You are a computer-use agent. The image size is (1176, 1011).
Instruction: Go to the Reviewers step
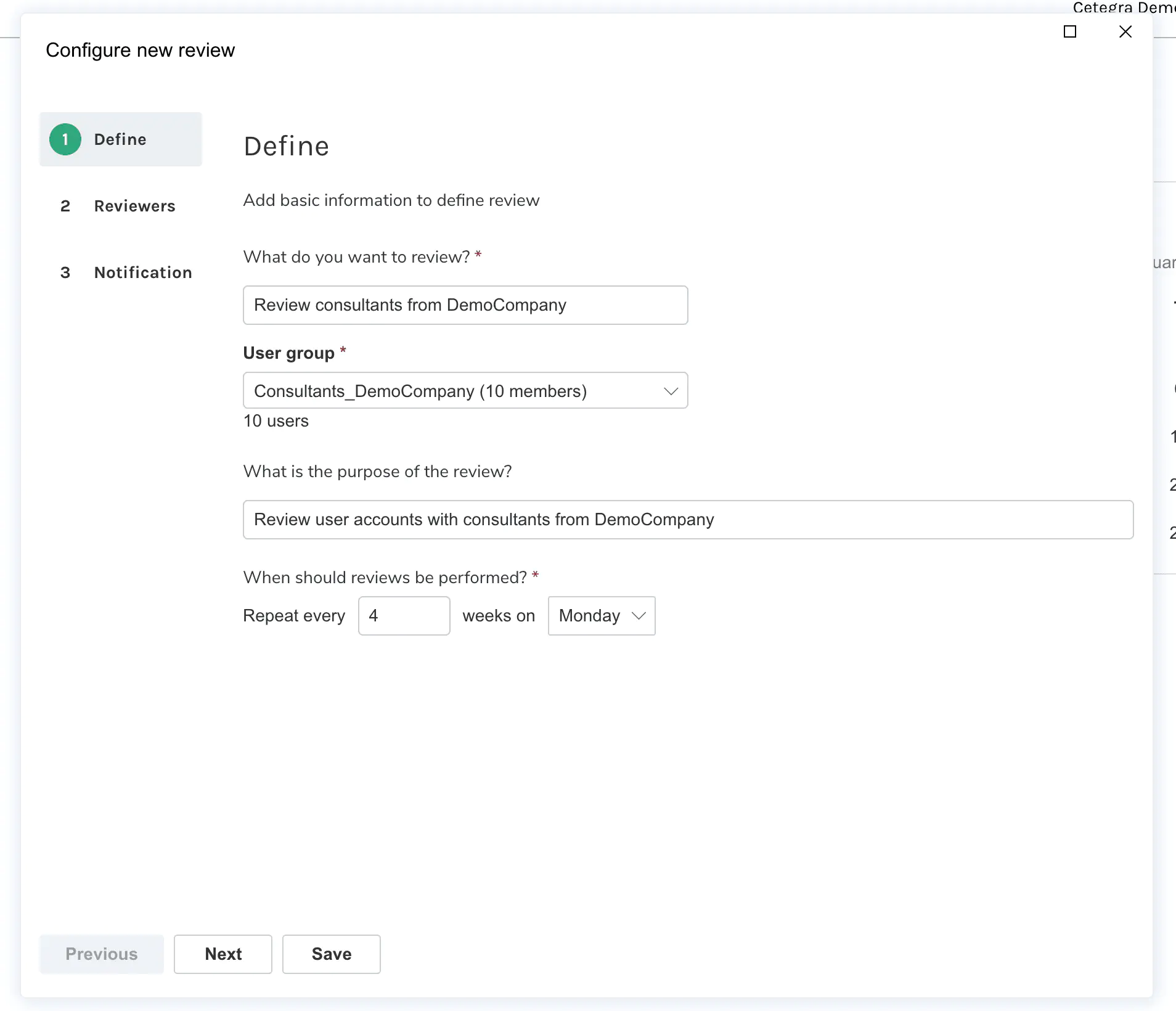click(x=134, y=206)
